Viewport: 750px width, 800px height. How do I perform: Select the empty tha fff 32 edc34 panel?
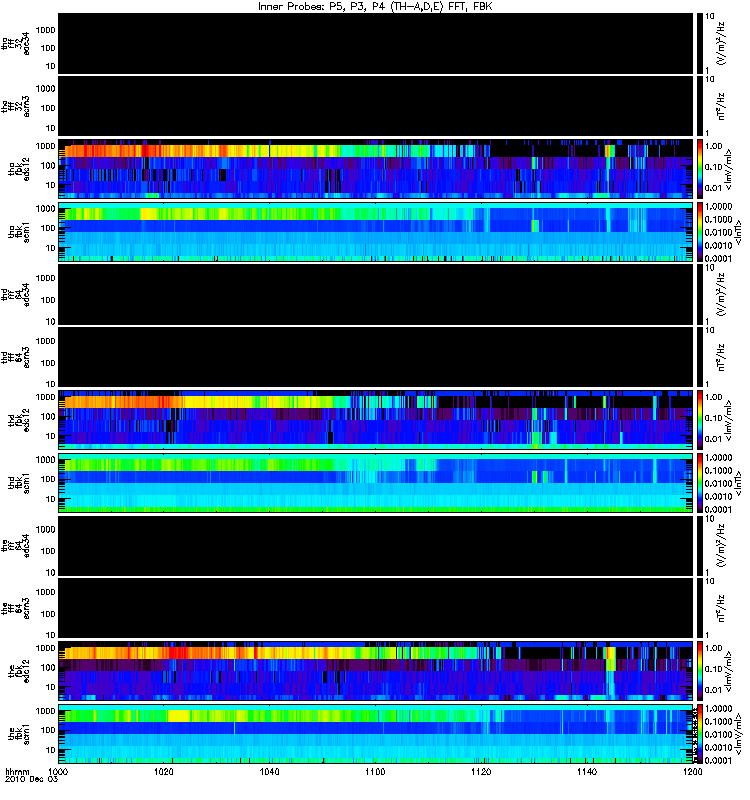pyautogui.click(x=375, y=43)
